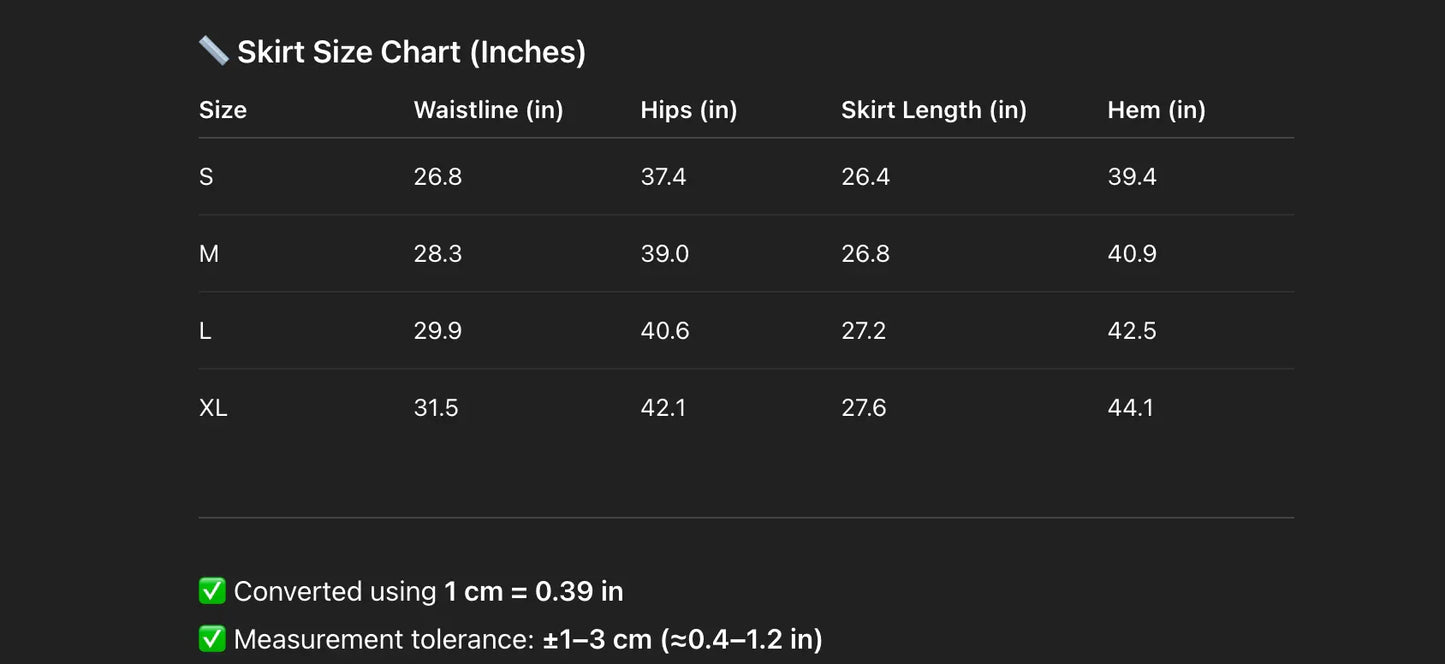Select the size L row label
1445x664 pixels.
click(205, 331)
